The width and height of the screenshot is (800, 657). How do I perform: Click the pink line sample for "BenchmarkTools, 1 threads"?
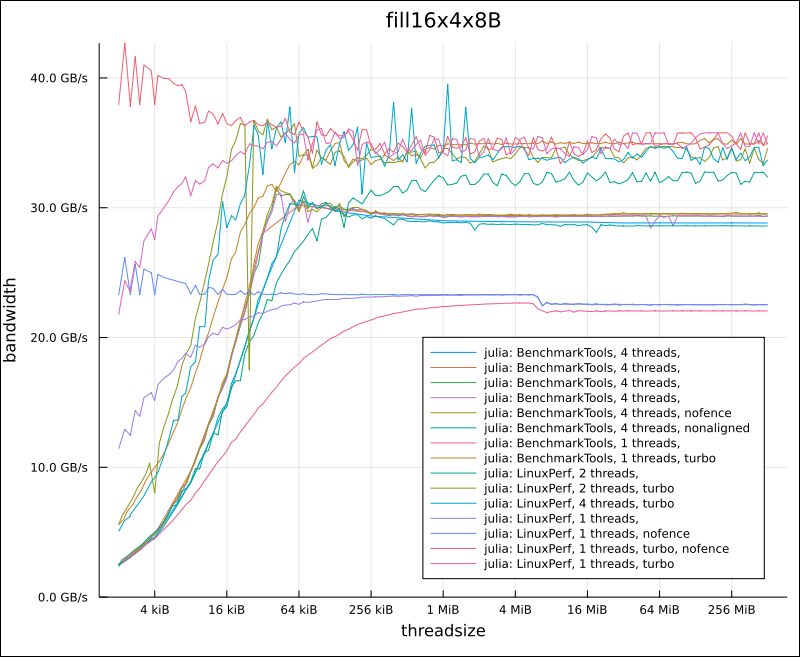[x=455, y=442]
